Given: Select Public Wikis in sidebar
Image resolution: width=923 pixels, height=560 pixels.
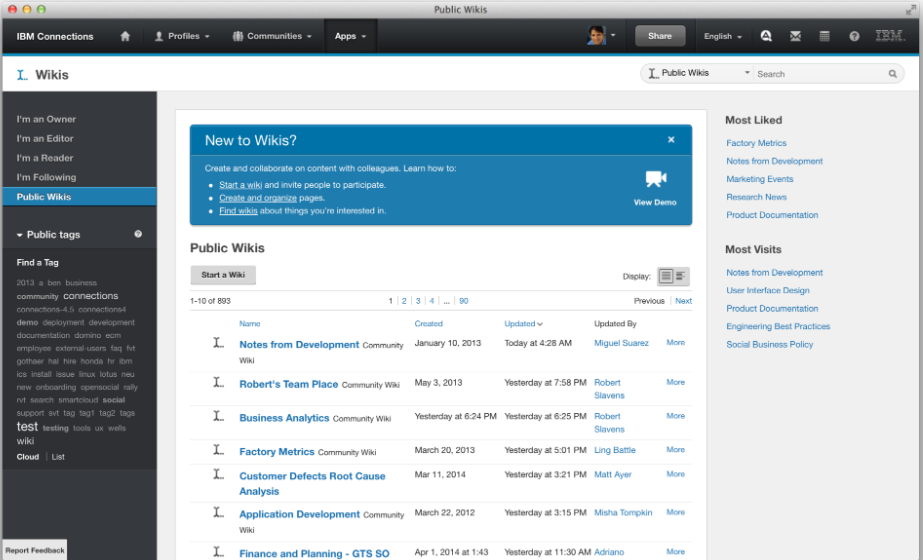Looking at the screenshot, I should coord(79,197).
